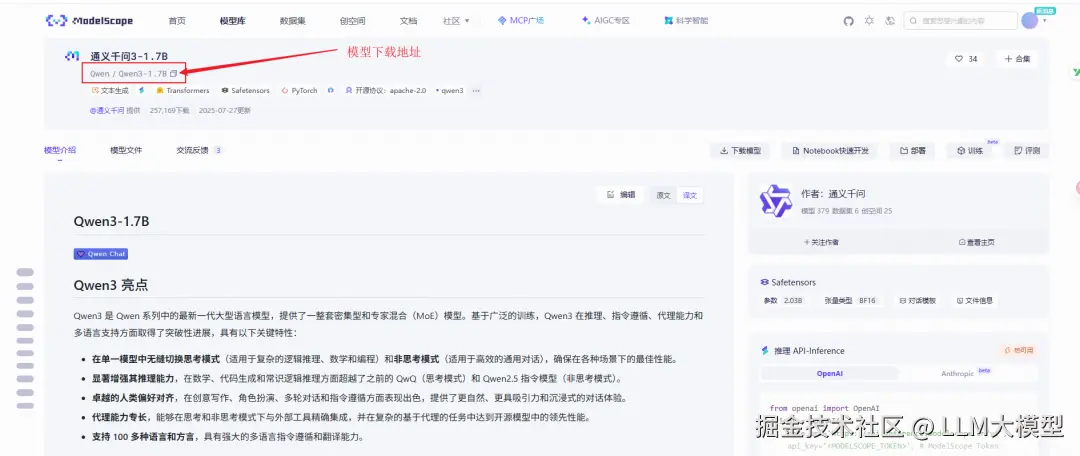
Task: Click the small blue icon after PyTorch
Action: point(331,90)
